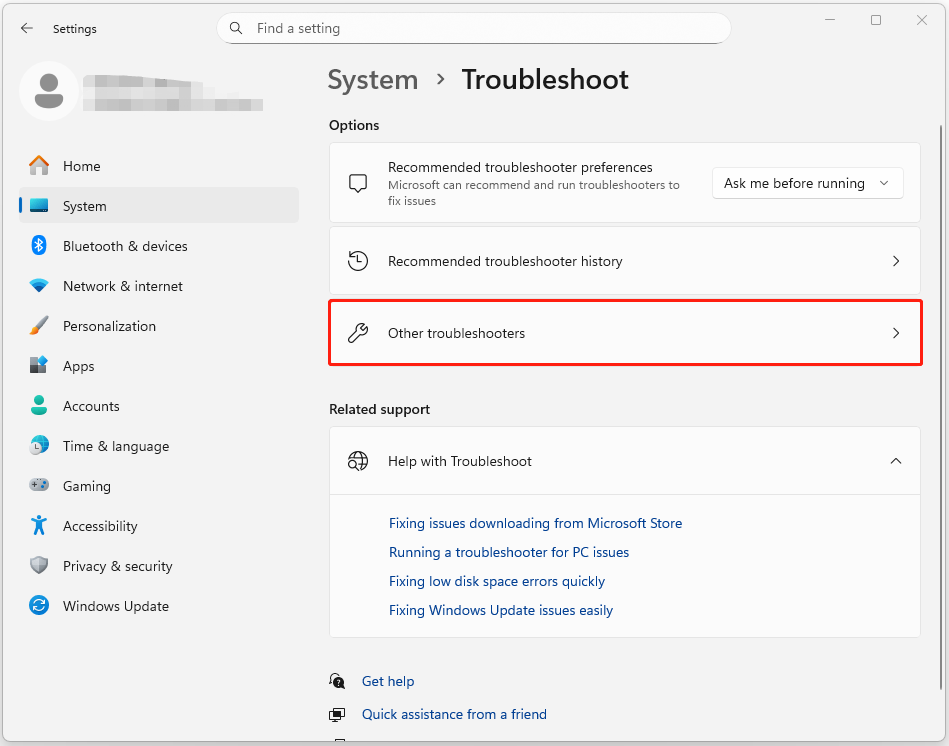The image size is (949, 746).
Task: Click the Privacy & security shield icon
Action: coord(38,565)
